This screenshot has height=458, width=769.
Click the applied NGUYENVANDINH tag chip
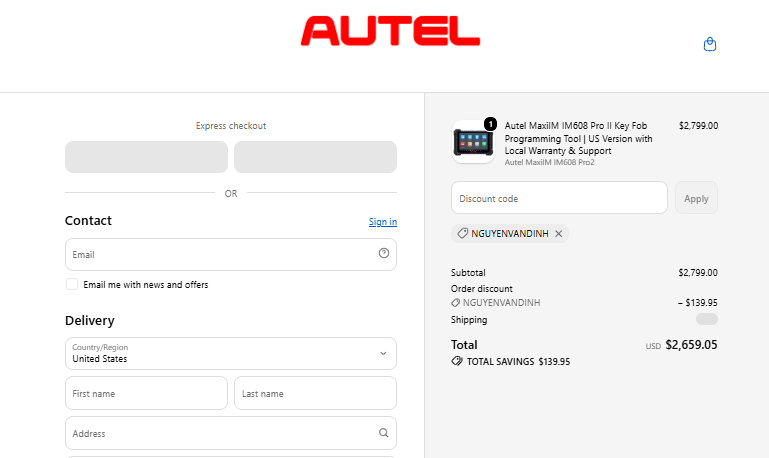click(x=510, y=234)
